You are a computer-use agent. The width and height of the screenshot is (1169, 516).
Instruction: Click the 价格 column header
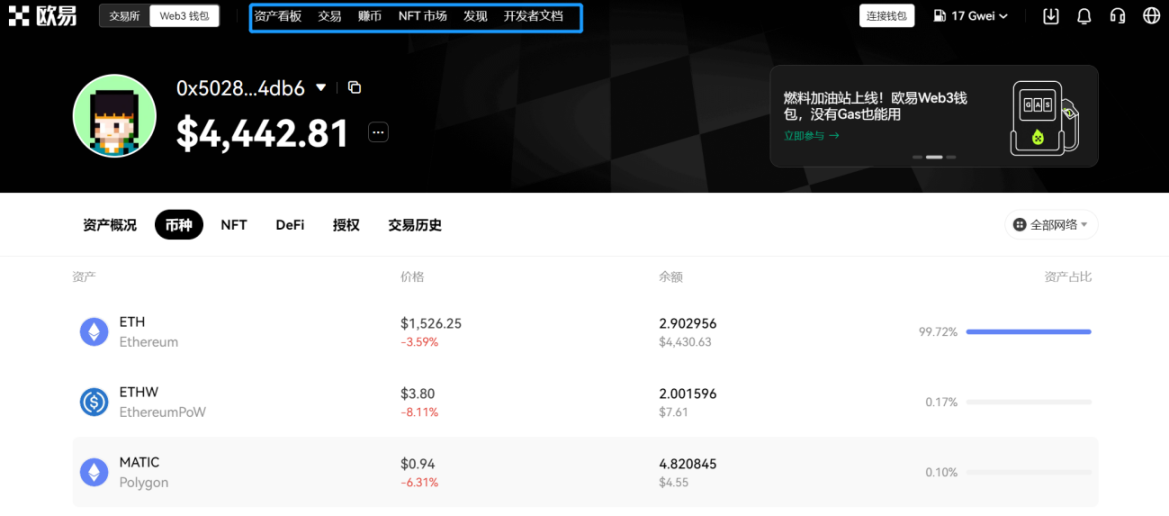(x=412, y=277)
